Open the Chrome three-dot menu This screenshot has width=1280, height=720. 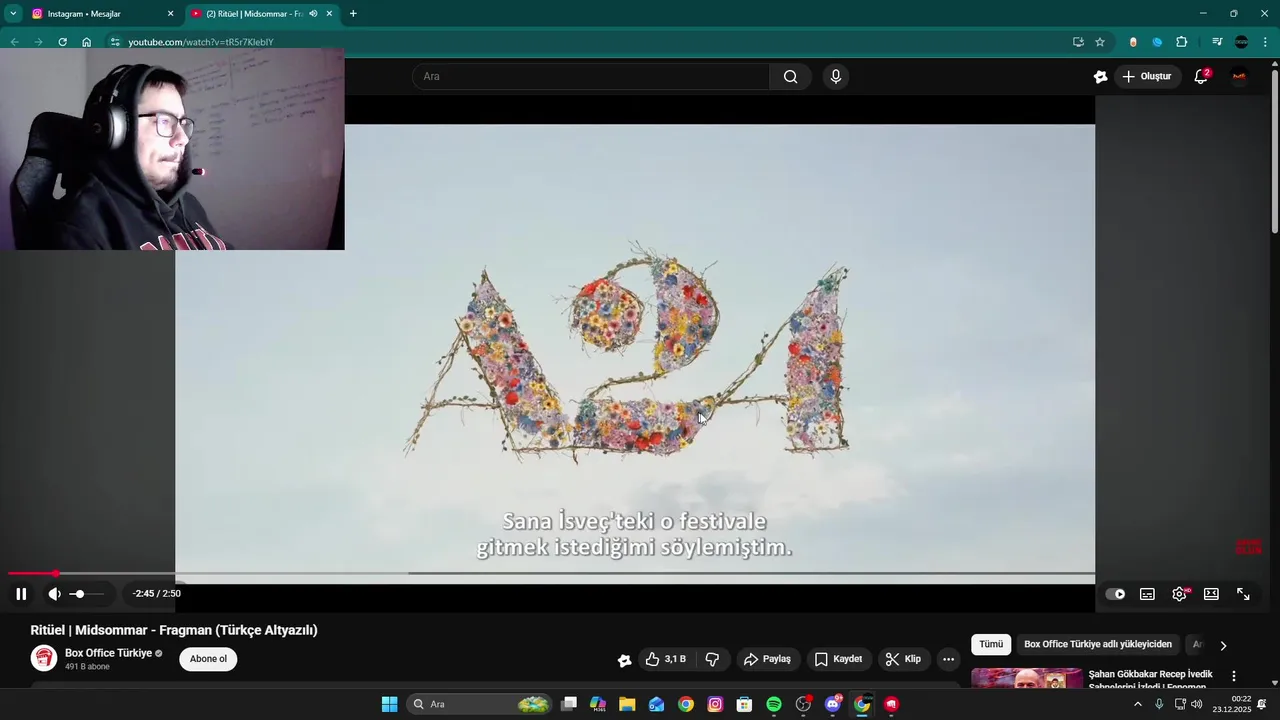1265,42
